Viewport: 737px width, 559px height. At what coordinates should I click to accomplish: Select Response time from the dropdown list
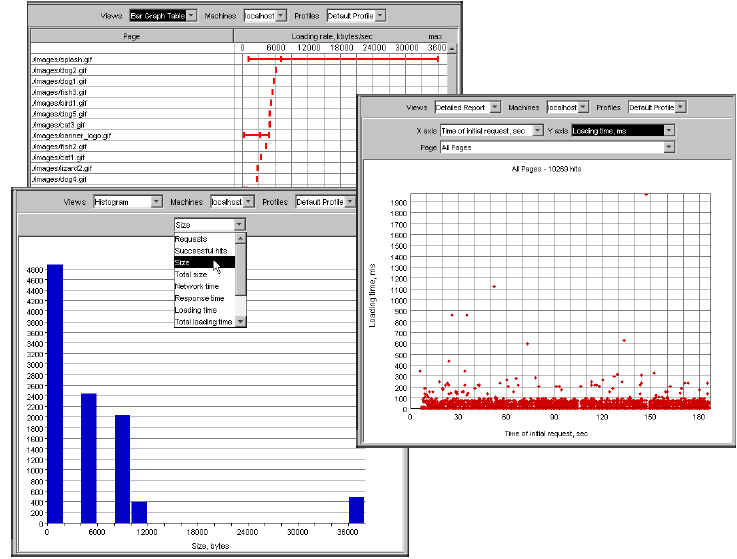[204, 298]
